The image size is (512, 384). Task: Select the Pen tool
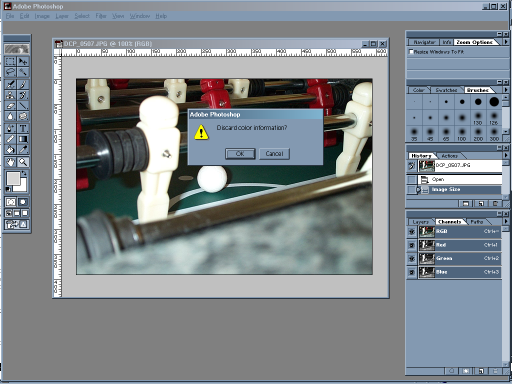coord(10,128)
